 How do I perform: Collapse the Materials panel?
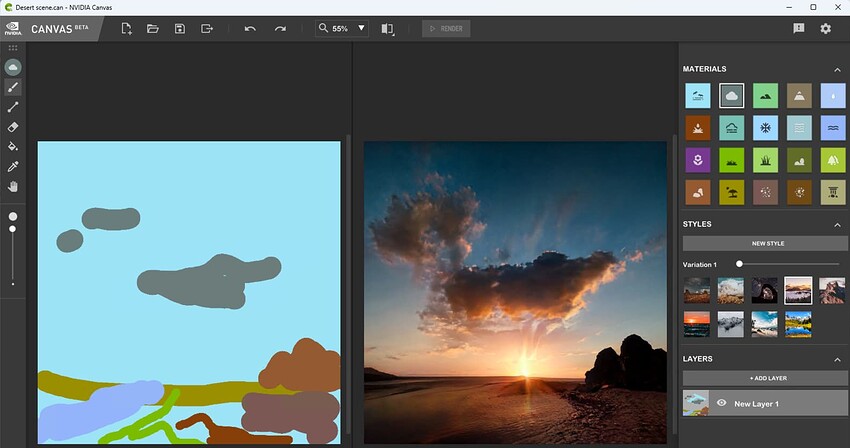pyautogui.click(x=837, y=69)
